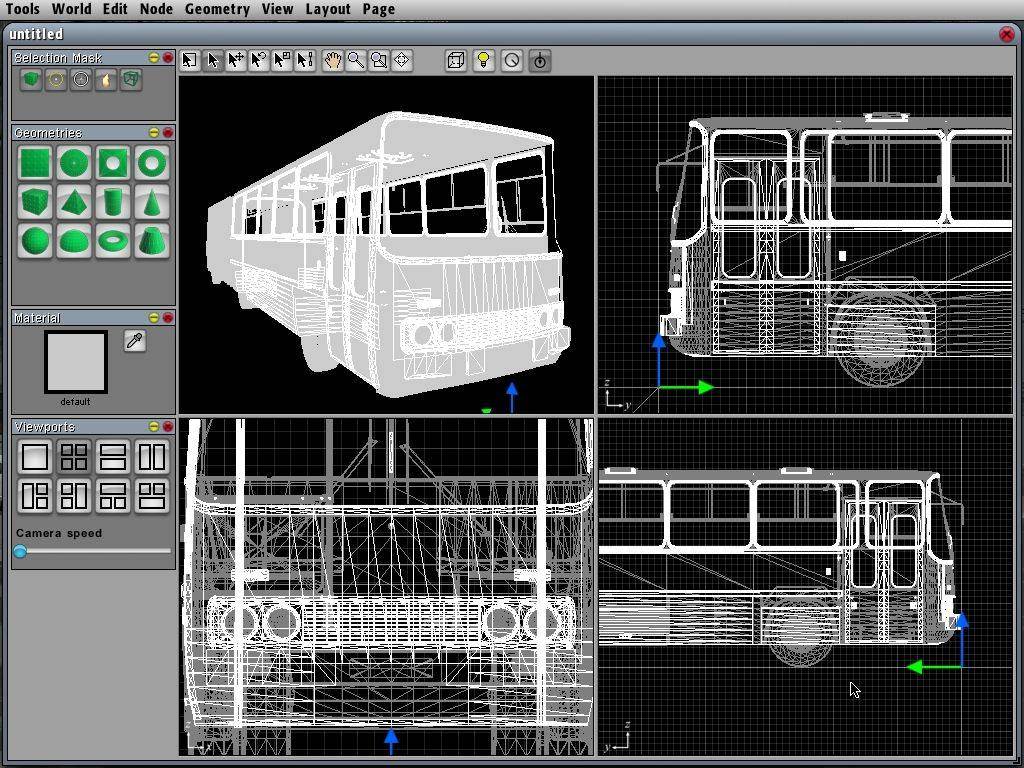Screen dimensions: 1024x768
Task: Open the Layout menu
Action: click(x=327, y=9)
